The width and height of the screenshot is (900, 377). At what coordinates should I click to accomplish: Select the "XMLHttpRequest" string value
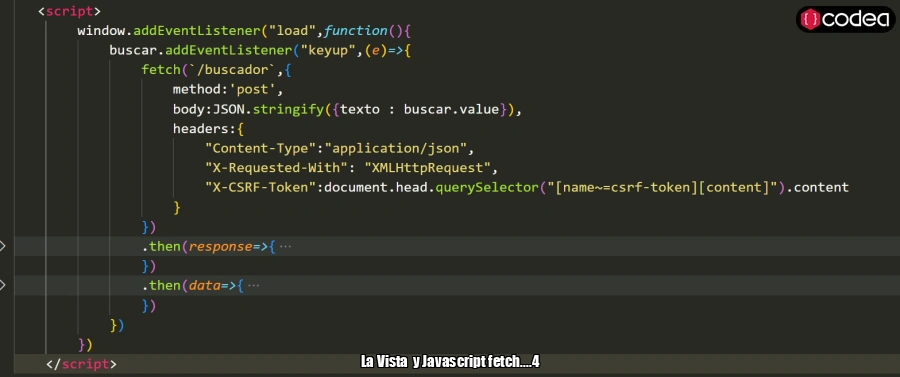[x=428, y=168]
